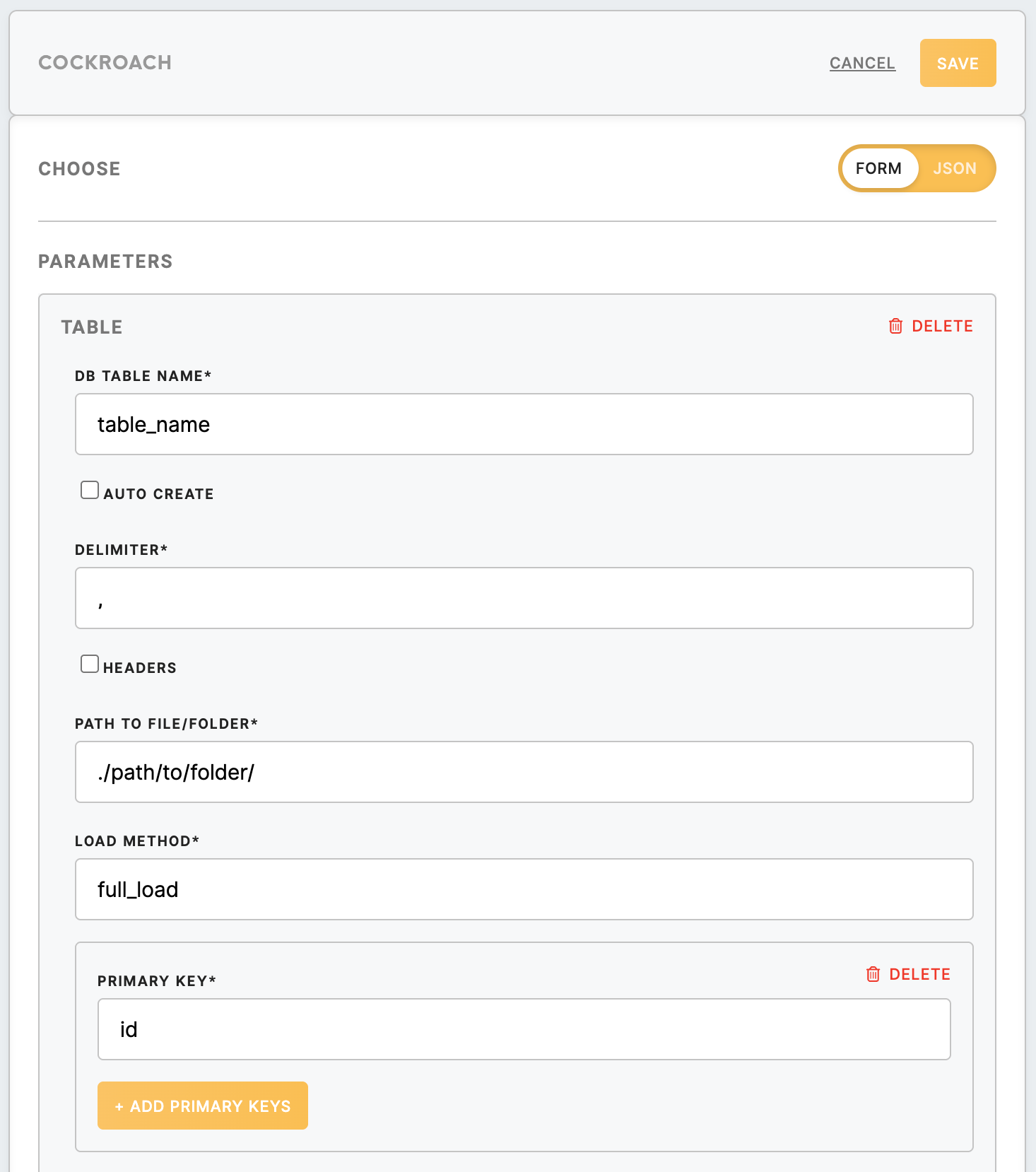Remove primary key via Delete text

tap(919, 974)
